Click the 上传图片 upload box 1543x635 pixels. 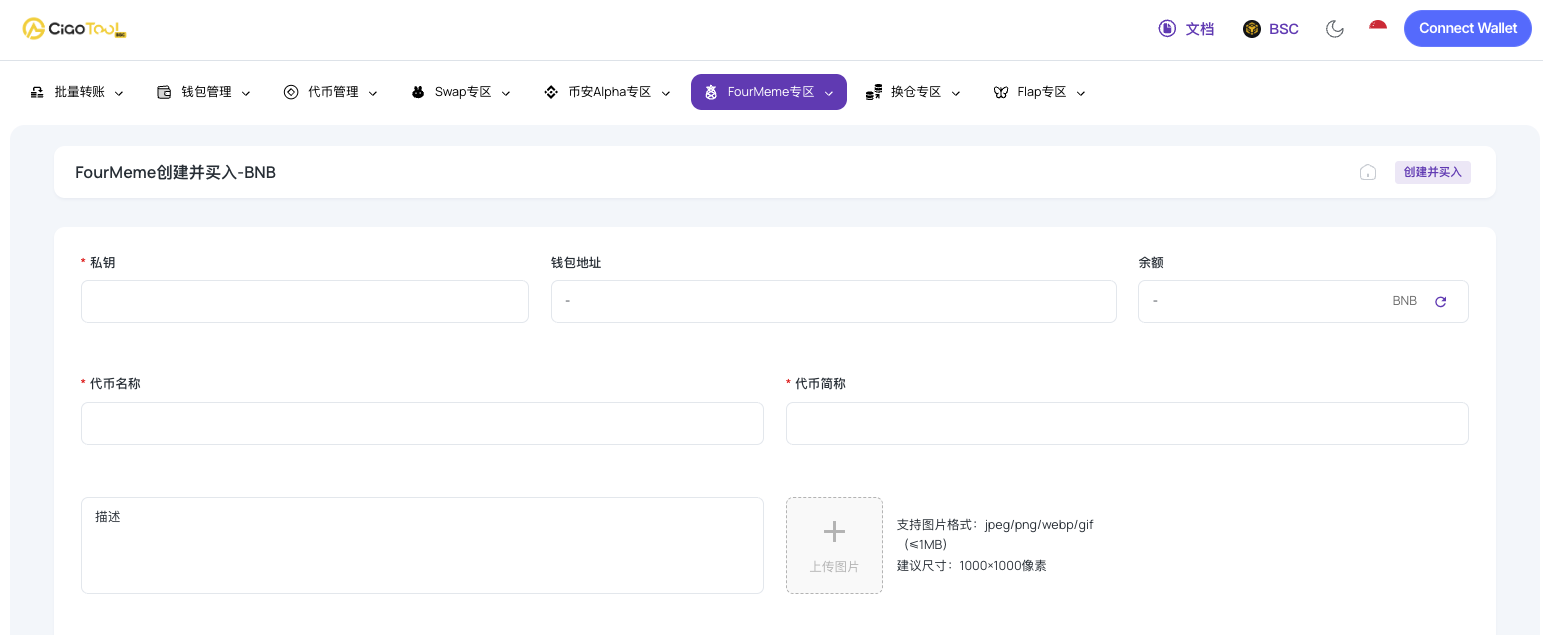click(x=834, y=545)
